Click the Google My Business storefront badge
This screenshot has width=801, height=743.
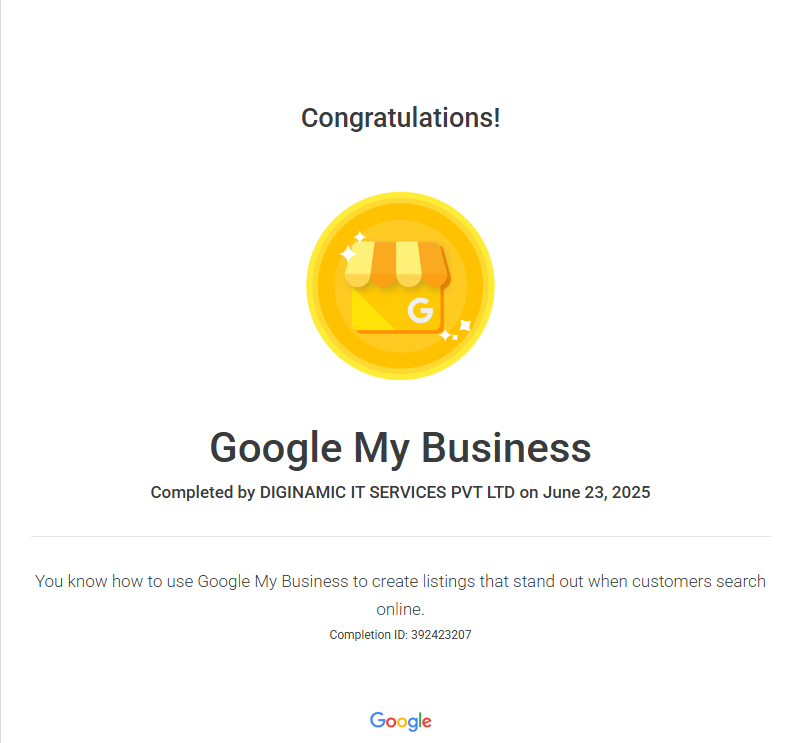pos(400,286)
